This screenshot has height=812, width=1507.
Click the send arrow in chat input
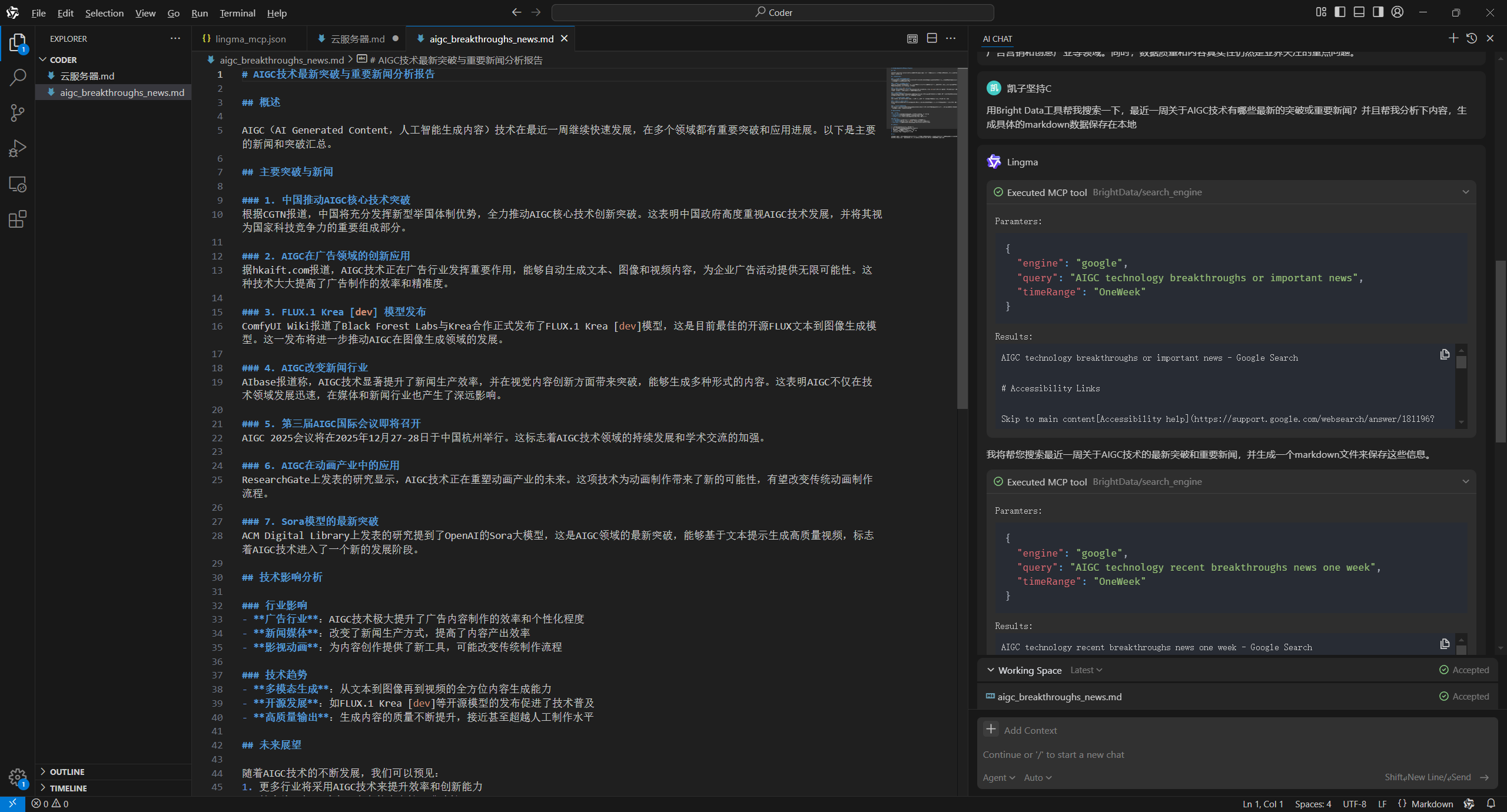tap(1485, 778)
